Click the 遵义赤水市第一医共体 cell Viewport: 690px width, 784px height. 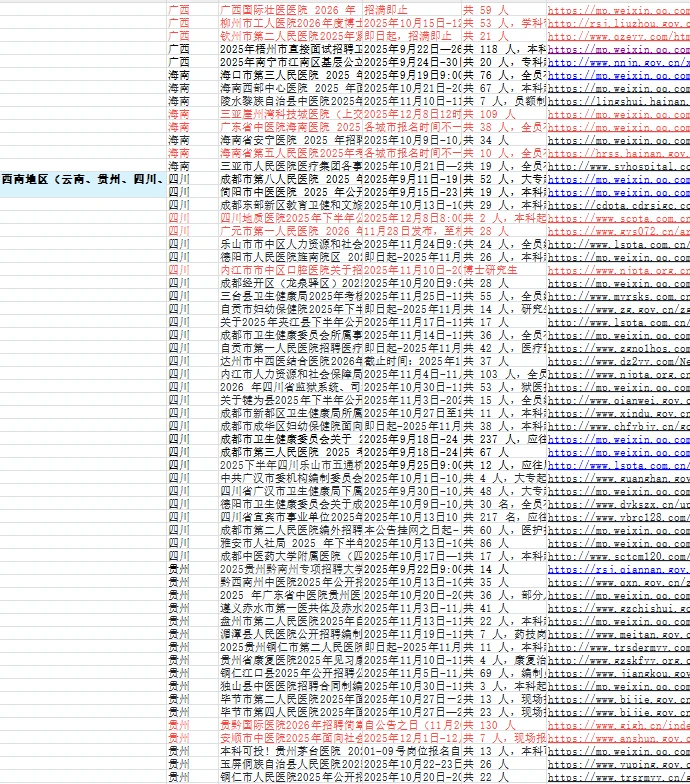tap(291, 608)
